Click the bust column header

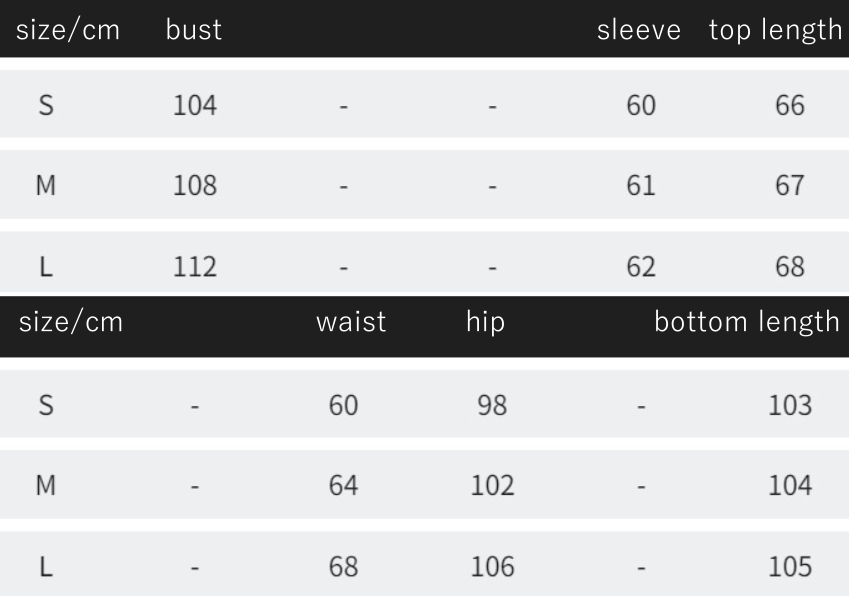pos(194,30)
